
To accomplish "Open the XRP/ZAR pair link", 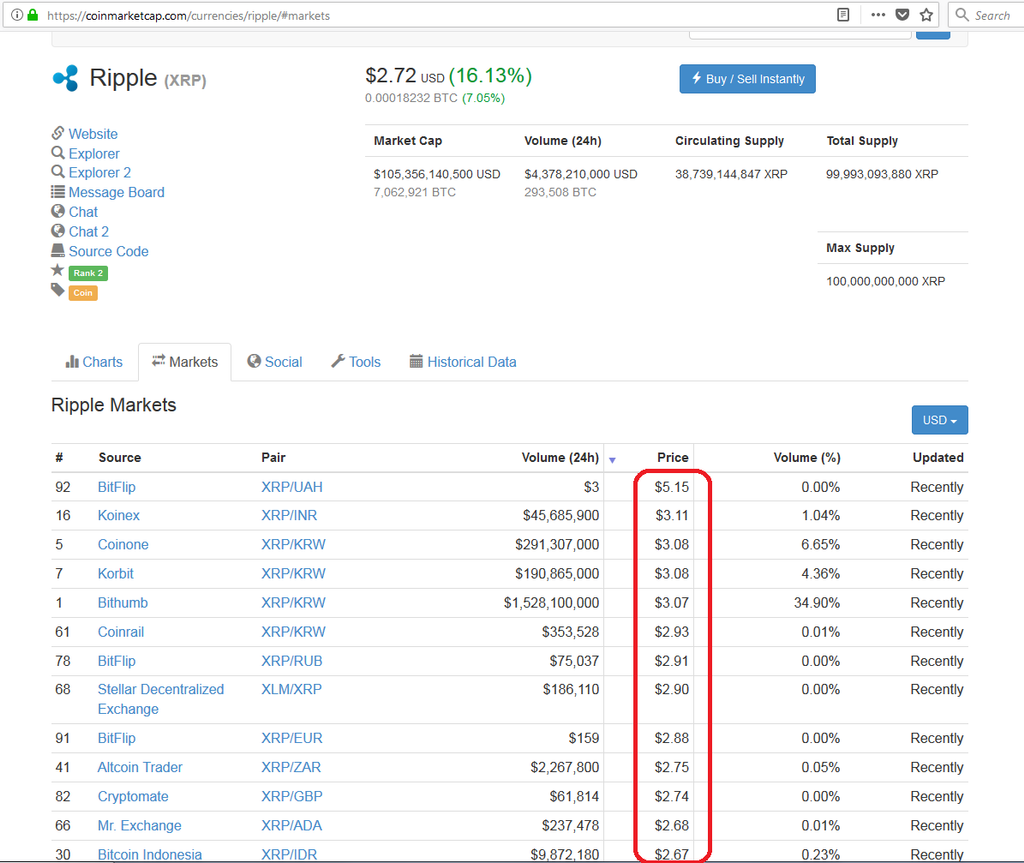I will point(291,767).
